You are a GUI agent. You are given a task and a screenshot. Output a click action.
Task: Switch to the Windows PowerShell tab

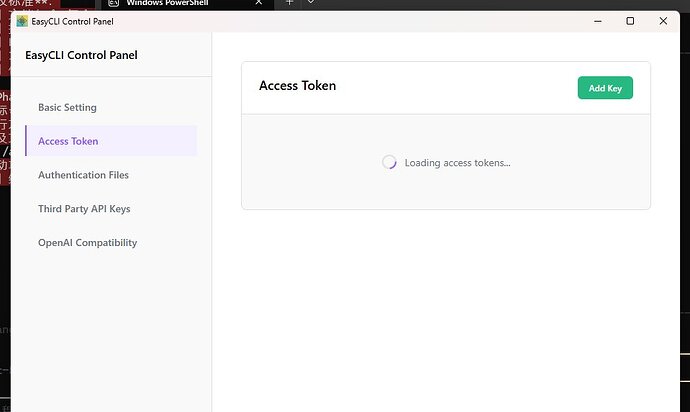[x=185, y=4]
